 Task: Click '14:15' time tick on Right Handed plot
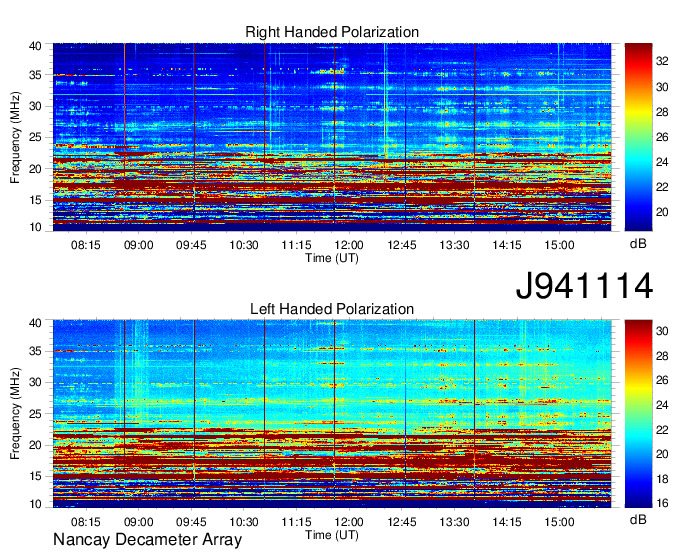(507, 245)
